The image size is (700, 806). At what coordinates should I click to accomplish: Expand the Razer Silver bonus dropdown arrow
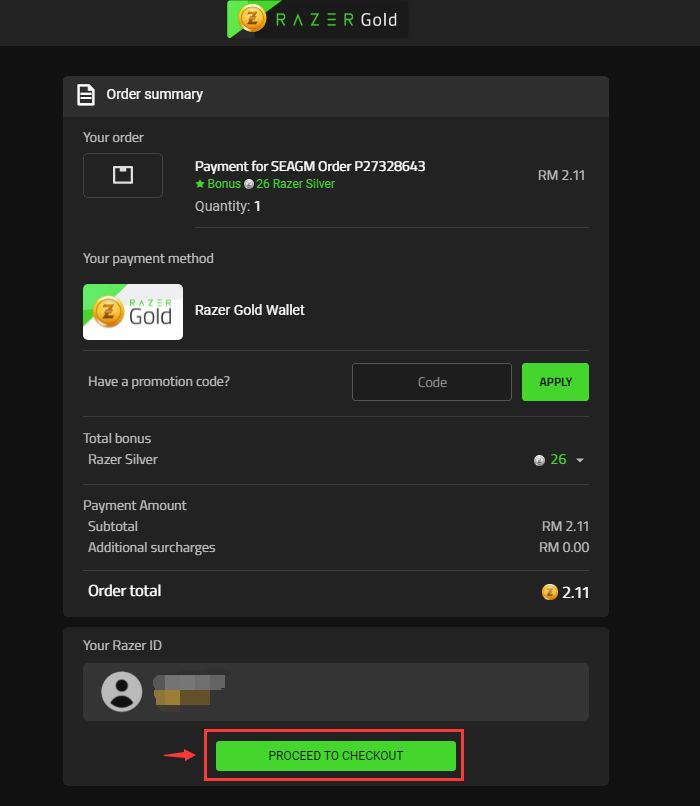pyautogui.click(x=580, y=460)
